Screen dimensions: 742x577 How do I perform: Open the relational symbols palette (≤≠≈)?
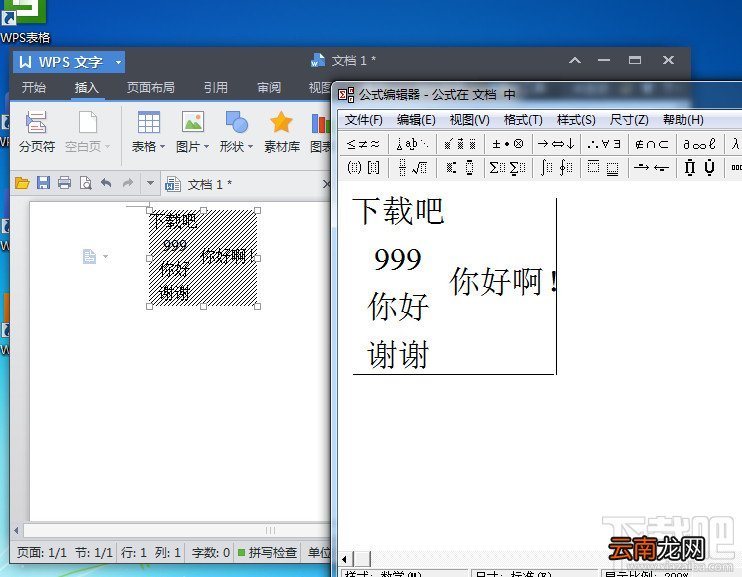[x=363, y=144]
